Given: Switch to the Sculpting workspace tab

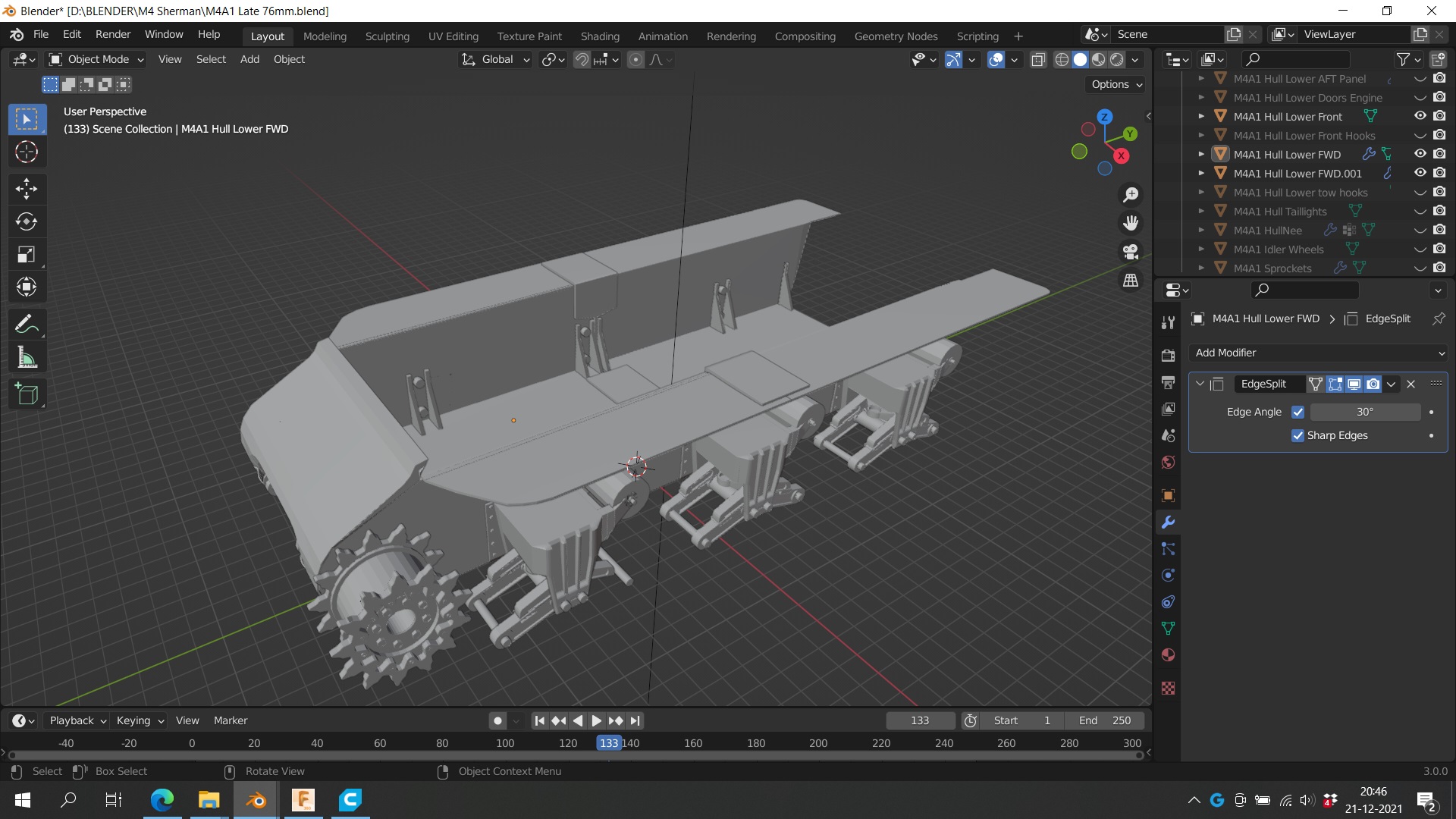Looking at the screenshot, I should pyautogui.click(x=387, y=36).
